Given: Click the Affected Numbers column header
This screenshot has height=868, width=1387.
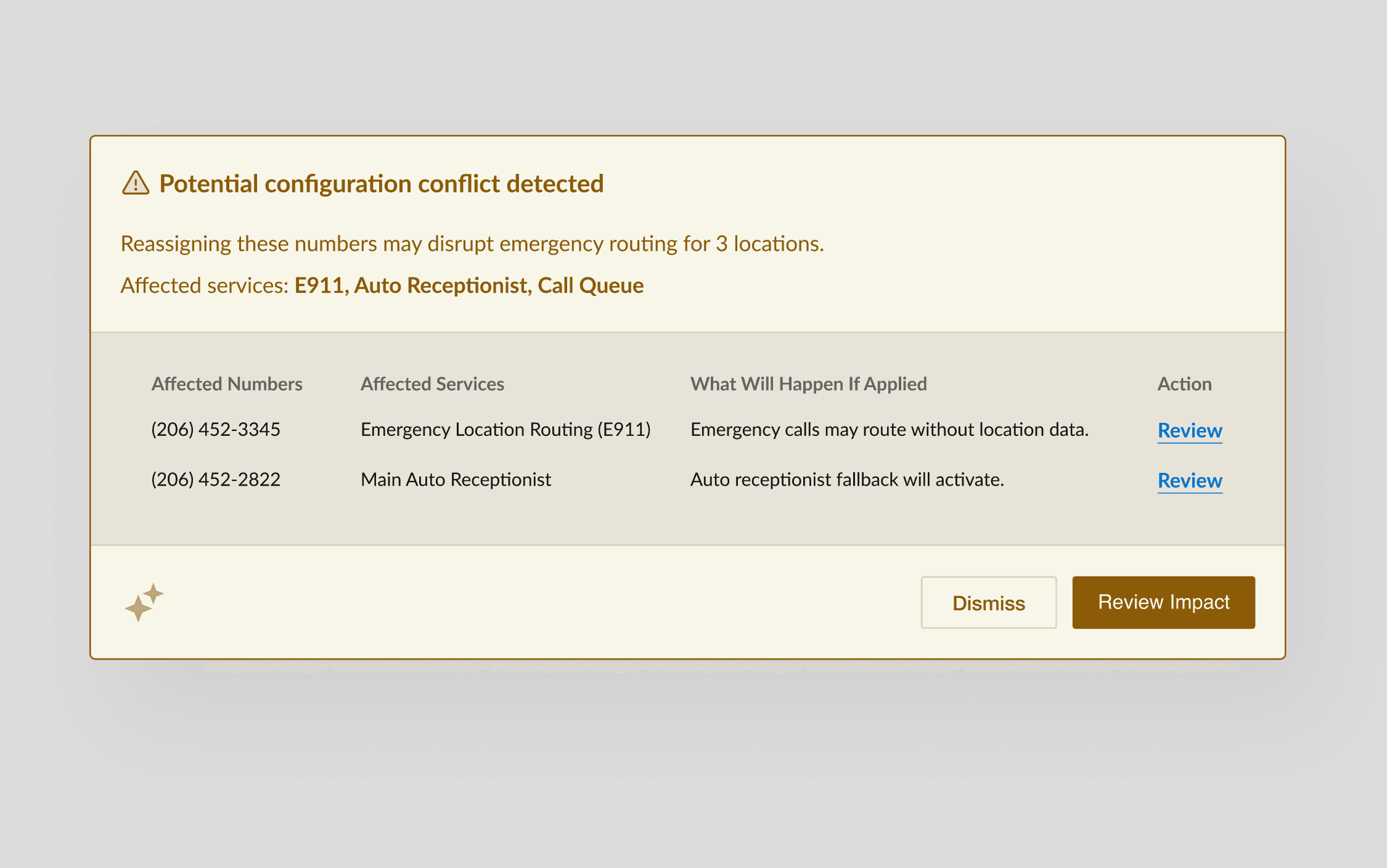Looking at the screenshot, I should 227,384.
